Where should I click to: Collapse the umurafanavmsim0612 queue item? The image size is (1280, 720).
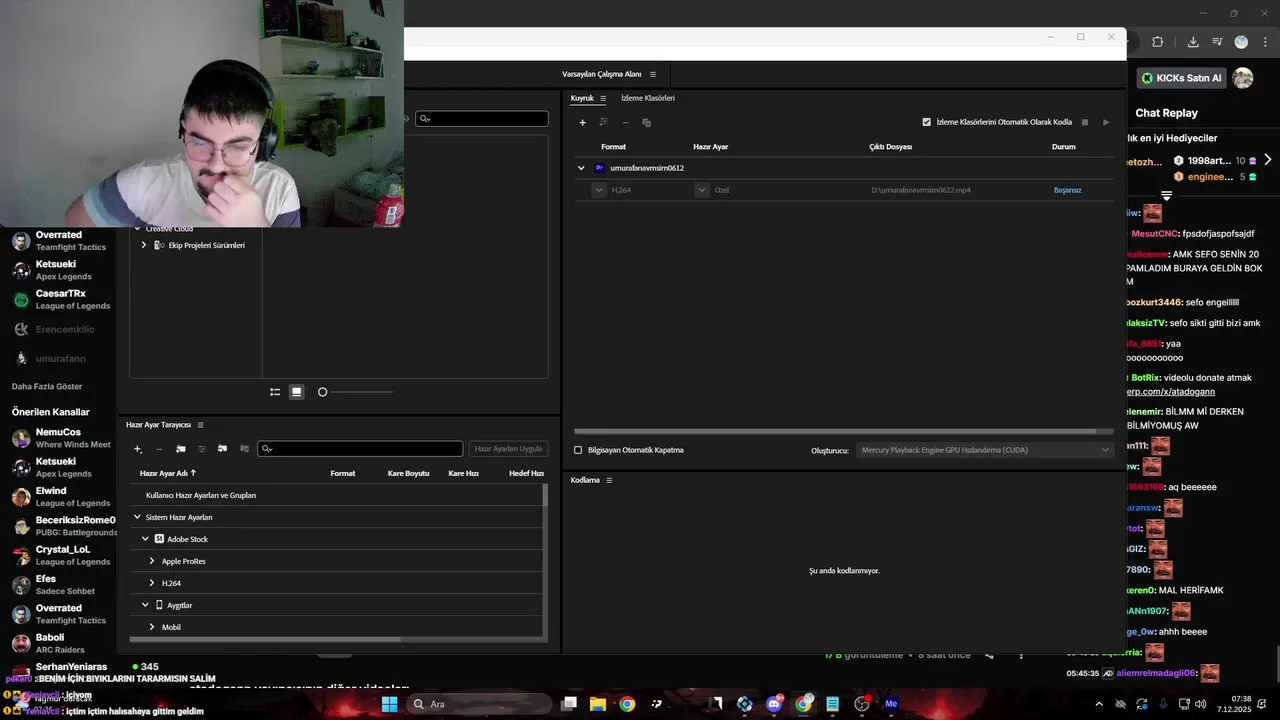click(x=581, y=168)
